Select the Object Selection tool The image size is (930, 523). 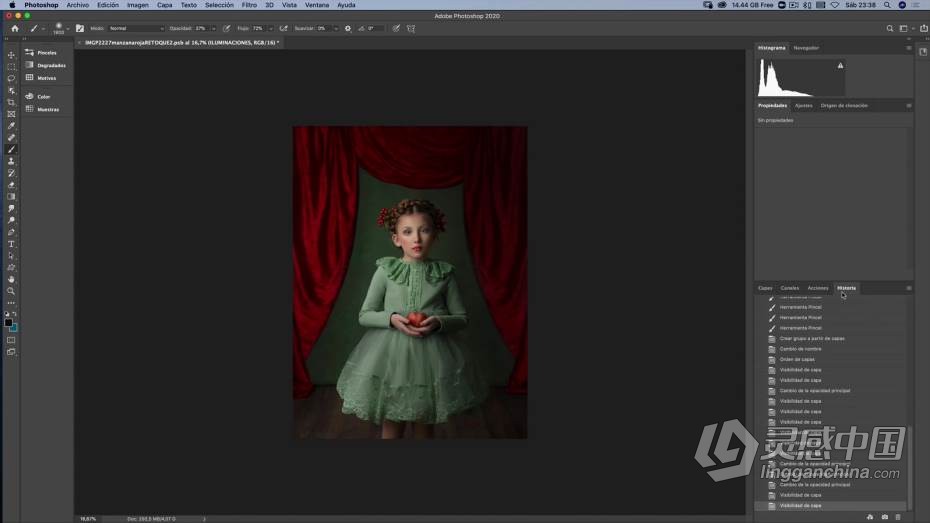click(x=11, y=90)
